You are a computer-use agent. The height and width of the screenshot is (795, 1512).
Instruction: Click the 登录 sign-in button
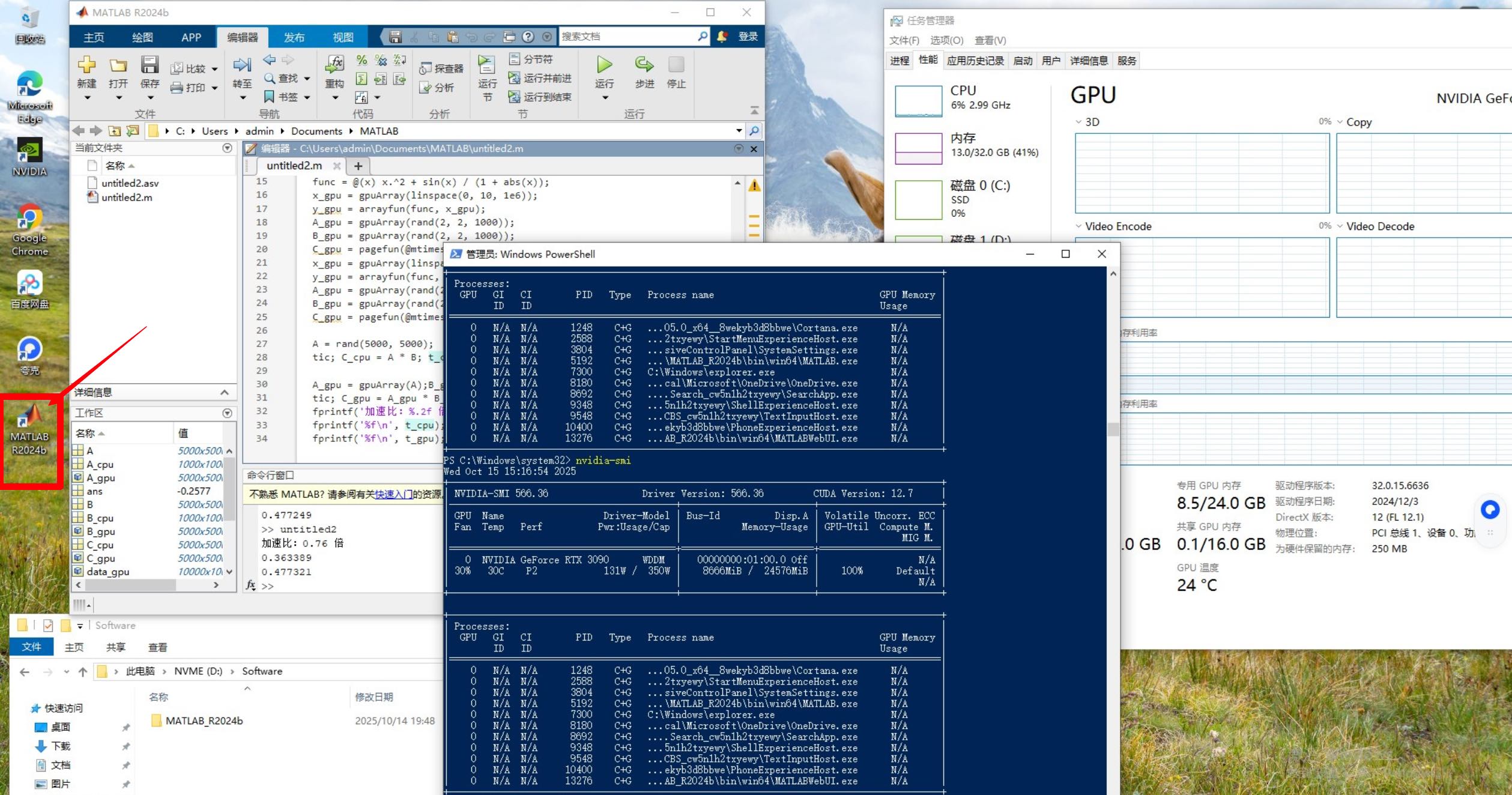pos(748,37)
